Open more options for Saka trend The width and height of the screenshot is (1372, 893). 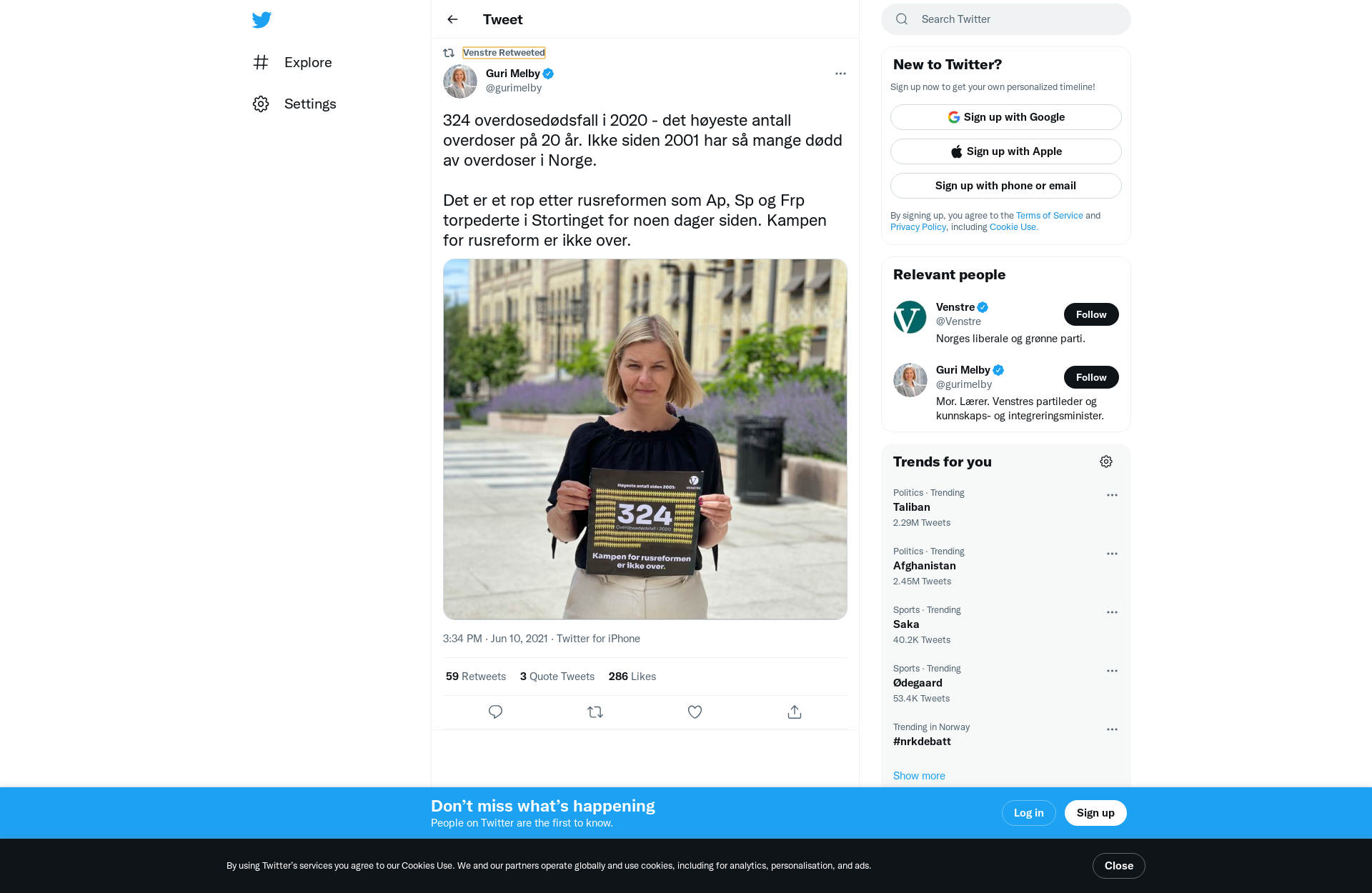[1112, 612]
